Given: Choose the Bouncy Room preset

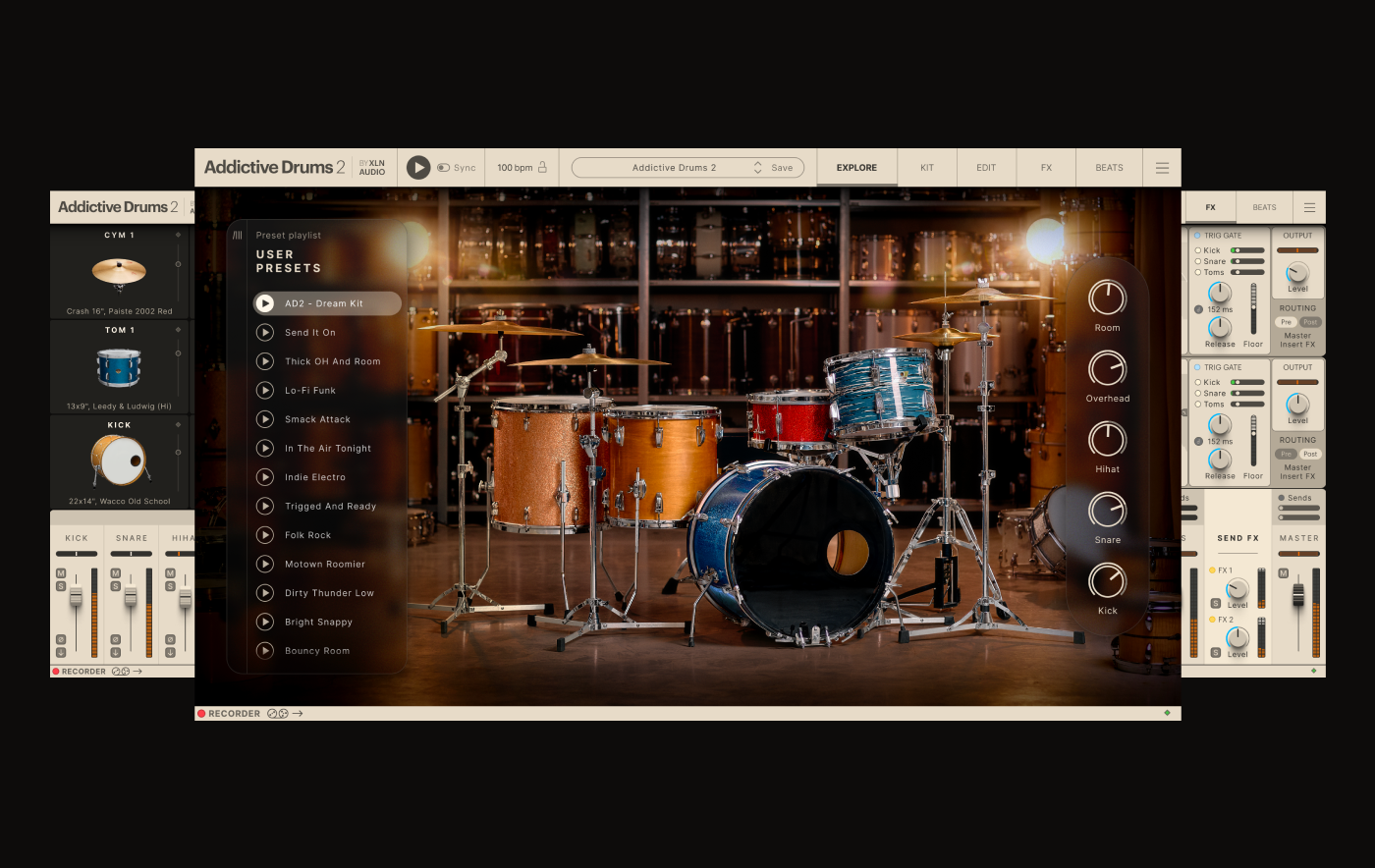Looking at the screenshot, I should (317, 651).
